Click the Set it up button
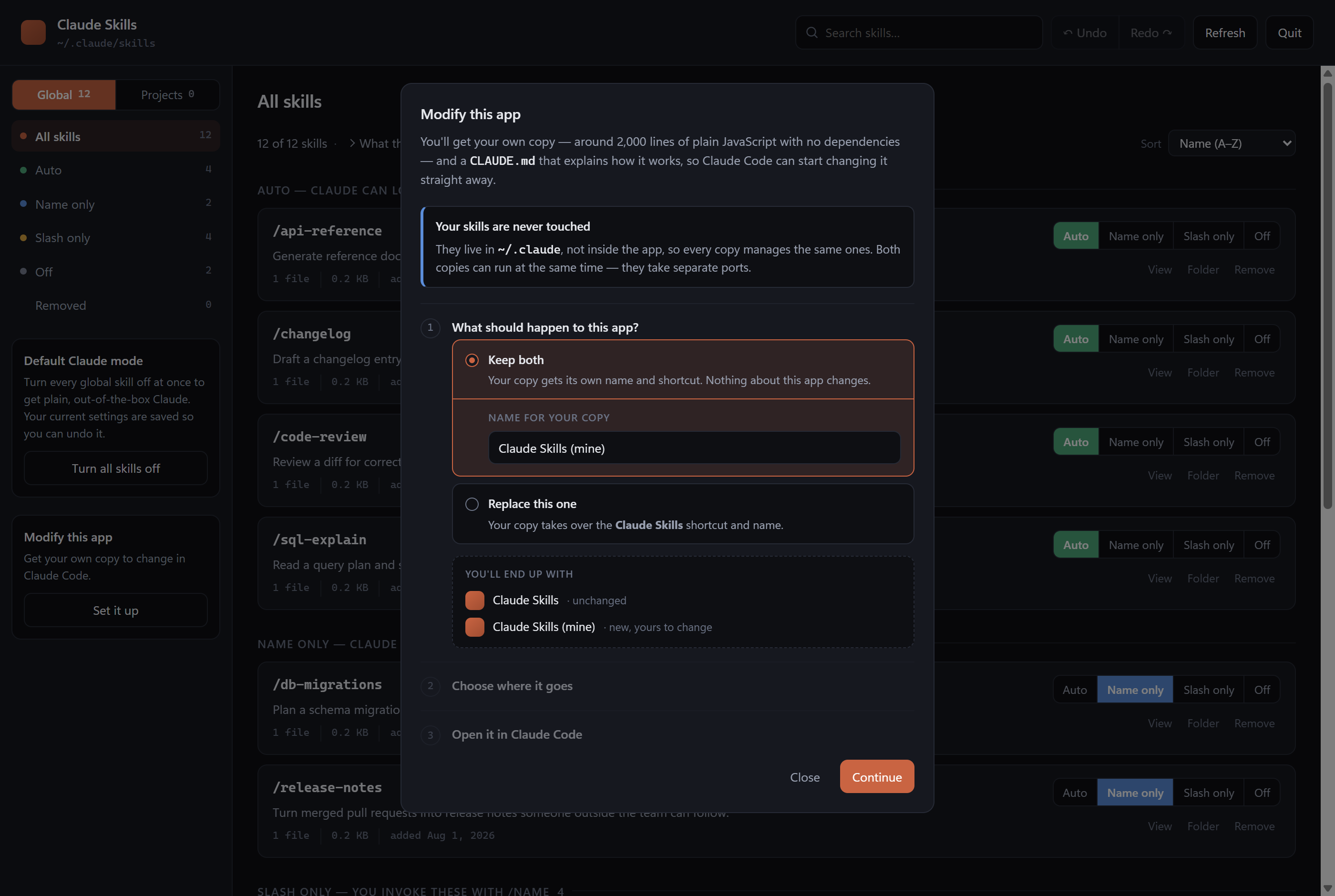Screen dimensions: 1335x896 (x=115, y=611)
